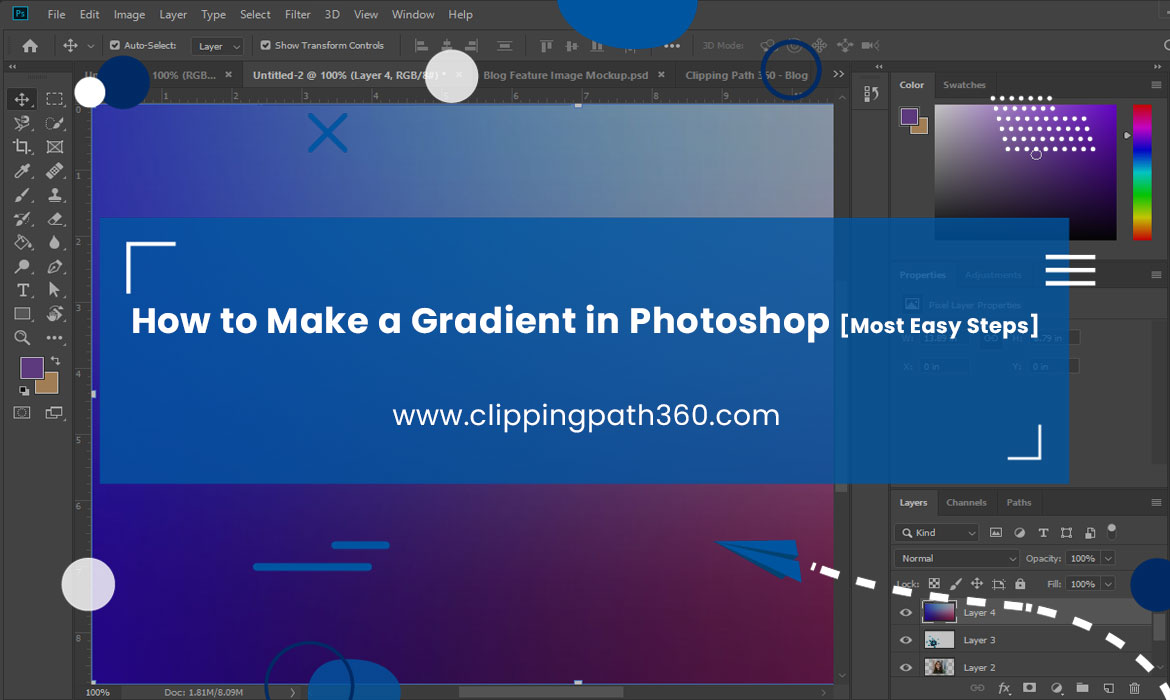
Task: Open the Auto-Select Layer dropdown
Action: (x=217, y=46)
